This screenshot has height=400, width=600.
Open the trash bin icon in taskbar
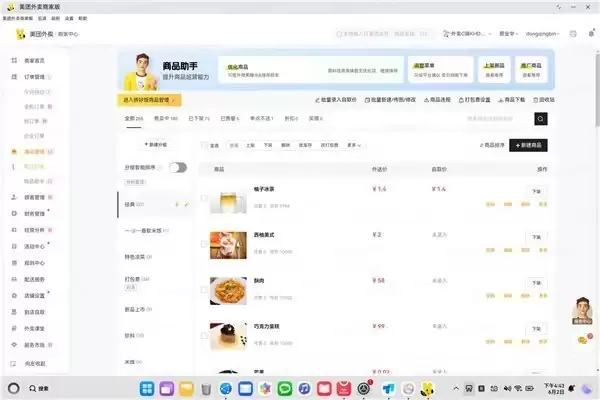coord(206,389)
